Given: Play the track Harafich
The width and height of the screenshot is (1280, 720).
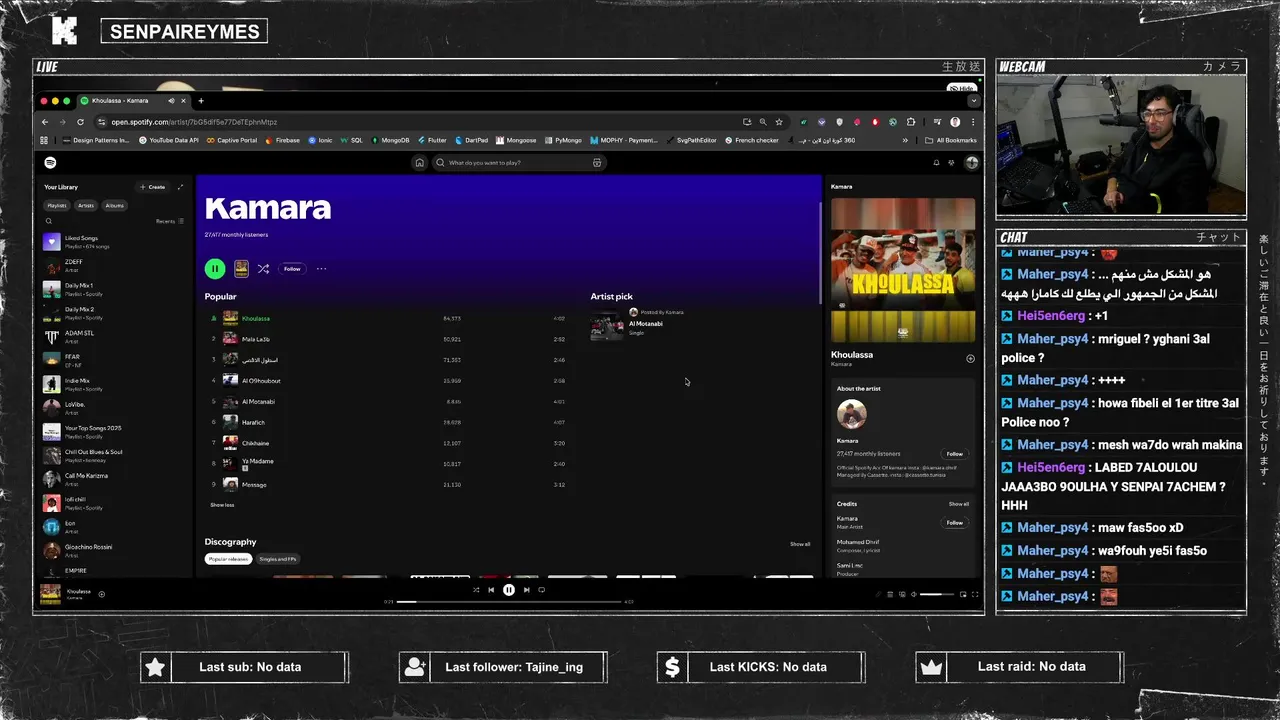Looking at the screenshot, I should 388,422.
